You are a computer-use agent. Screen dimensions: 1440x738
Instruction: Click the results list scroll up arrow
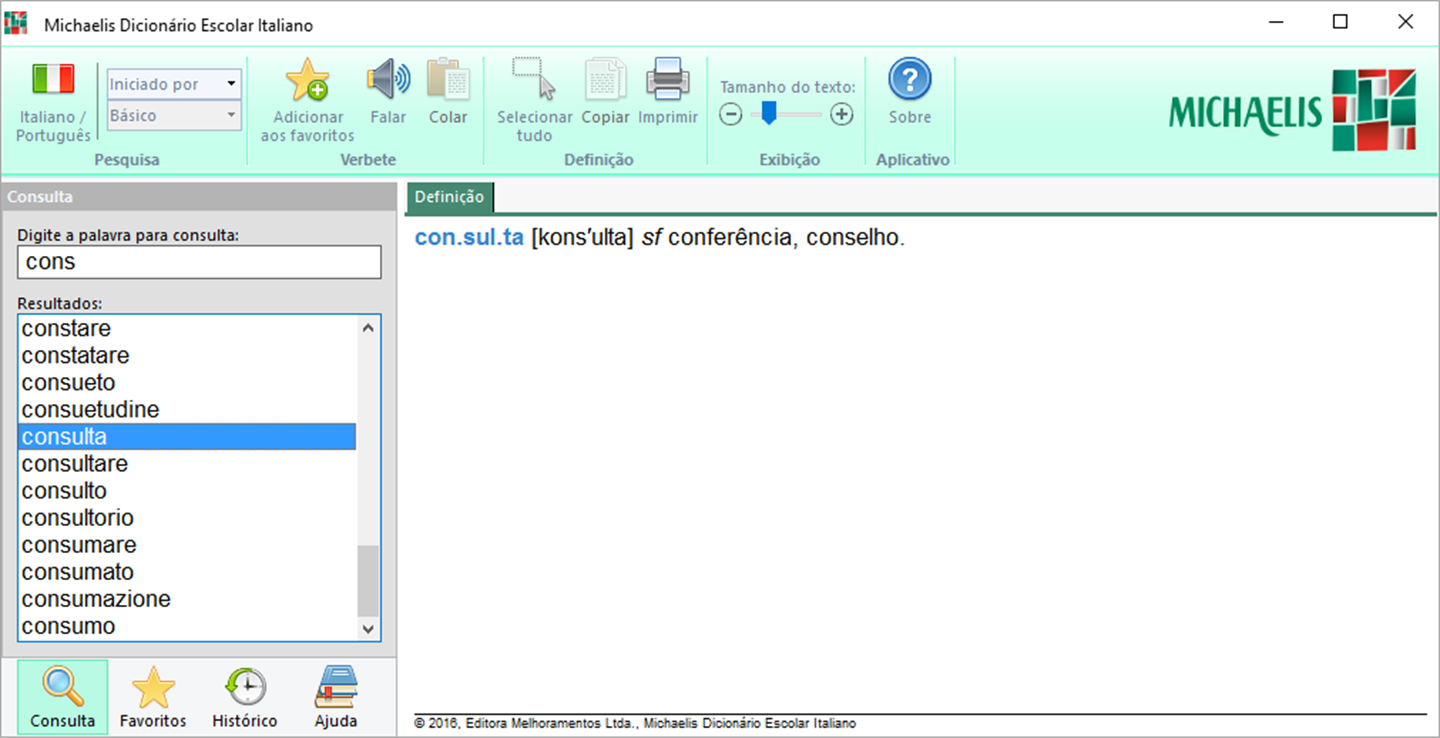pyautogui.click(x=368, y=328)
